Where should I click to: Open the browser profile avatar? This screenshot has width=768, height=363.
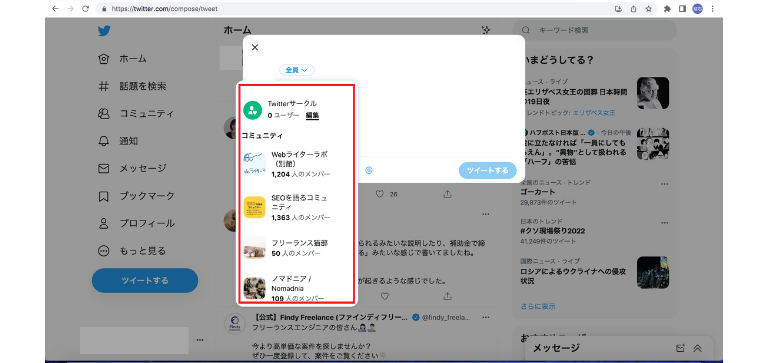(697, 8)
